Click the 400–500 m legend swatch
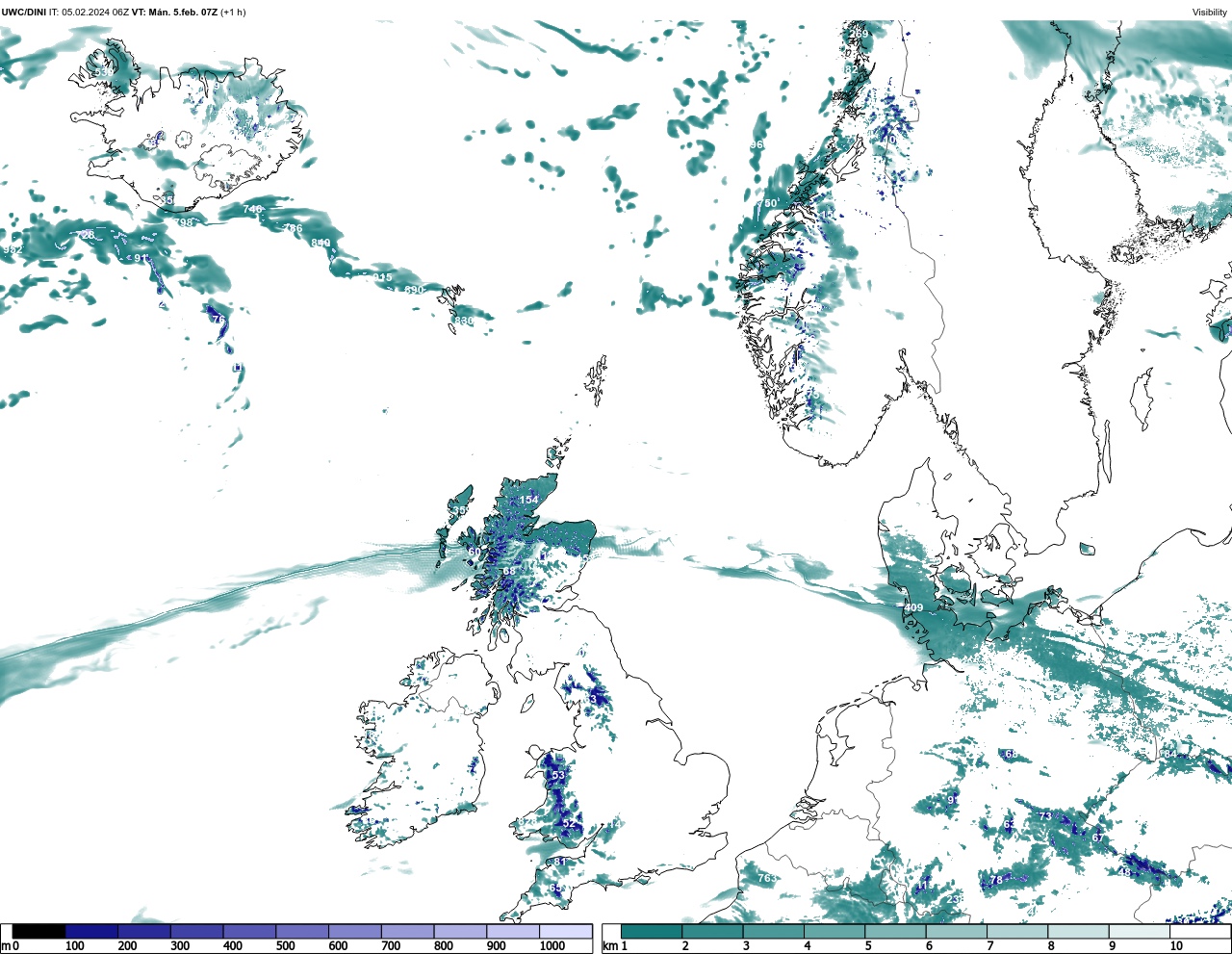 point(249,931)
